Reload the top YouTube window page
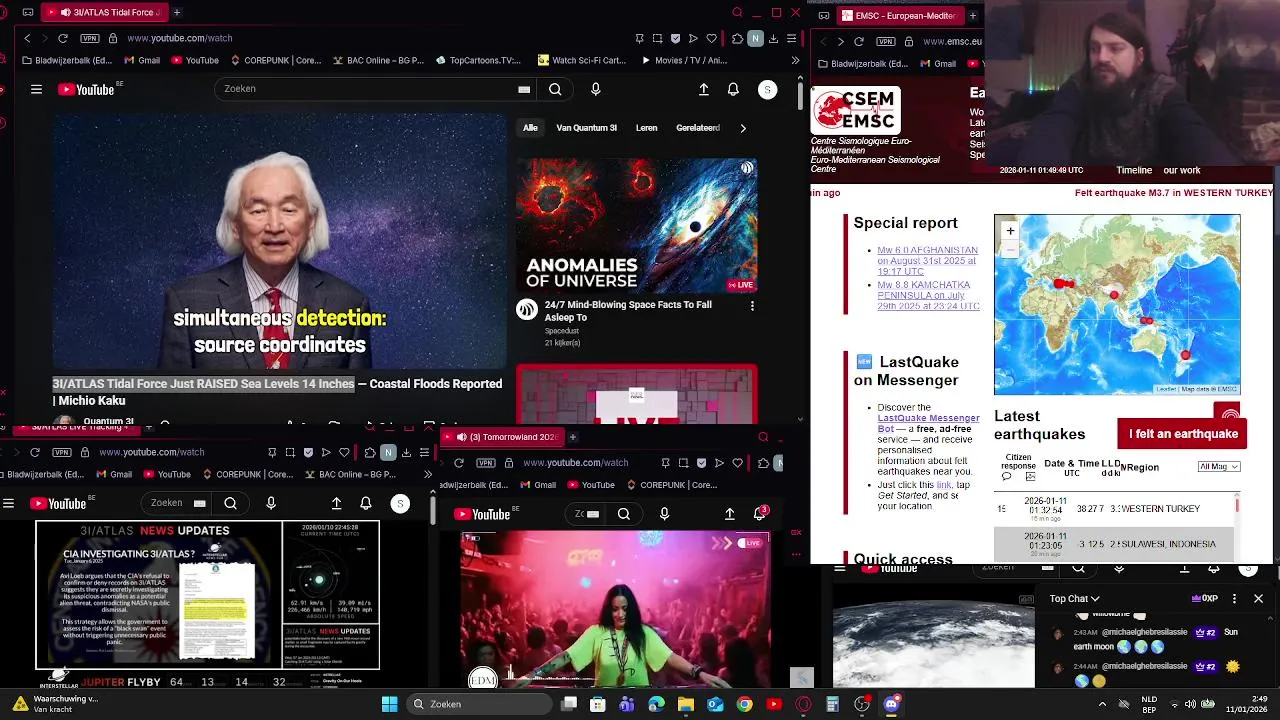 (x=62, y=38)
